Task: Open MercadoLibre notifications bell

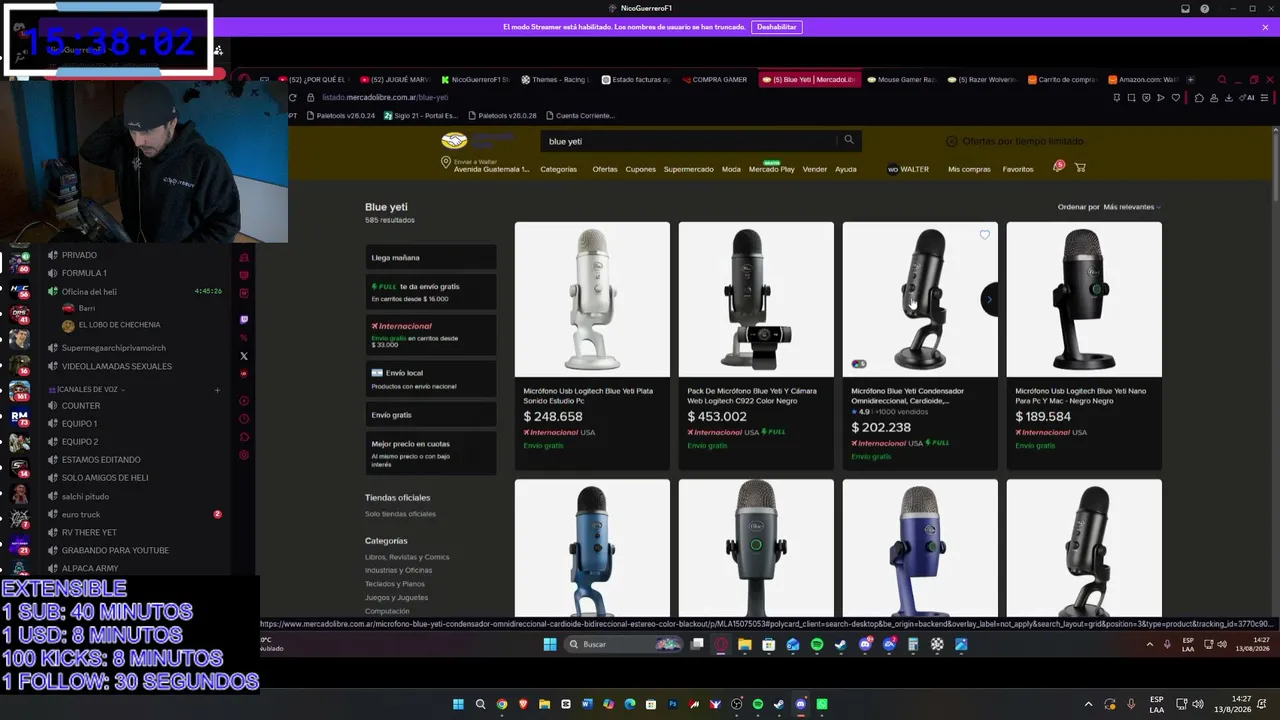Action: coord(1057,167)
